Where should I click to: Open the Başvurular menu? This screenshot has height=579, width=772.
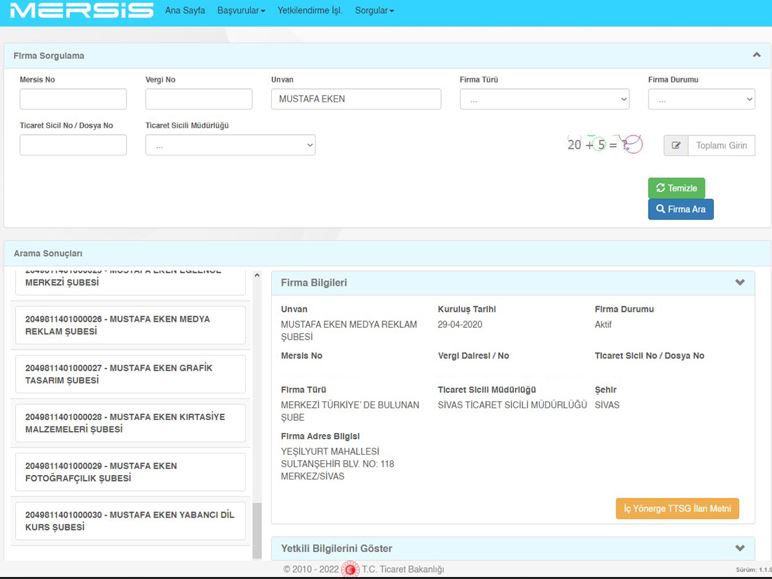pos(241,10)
